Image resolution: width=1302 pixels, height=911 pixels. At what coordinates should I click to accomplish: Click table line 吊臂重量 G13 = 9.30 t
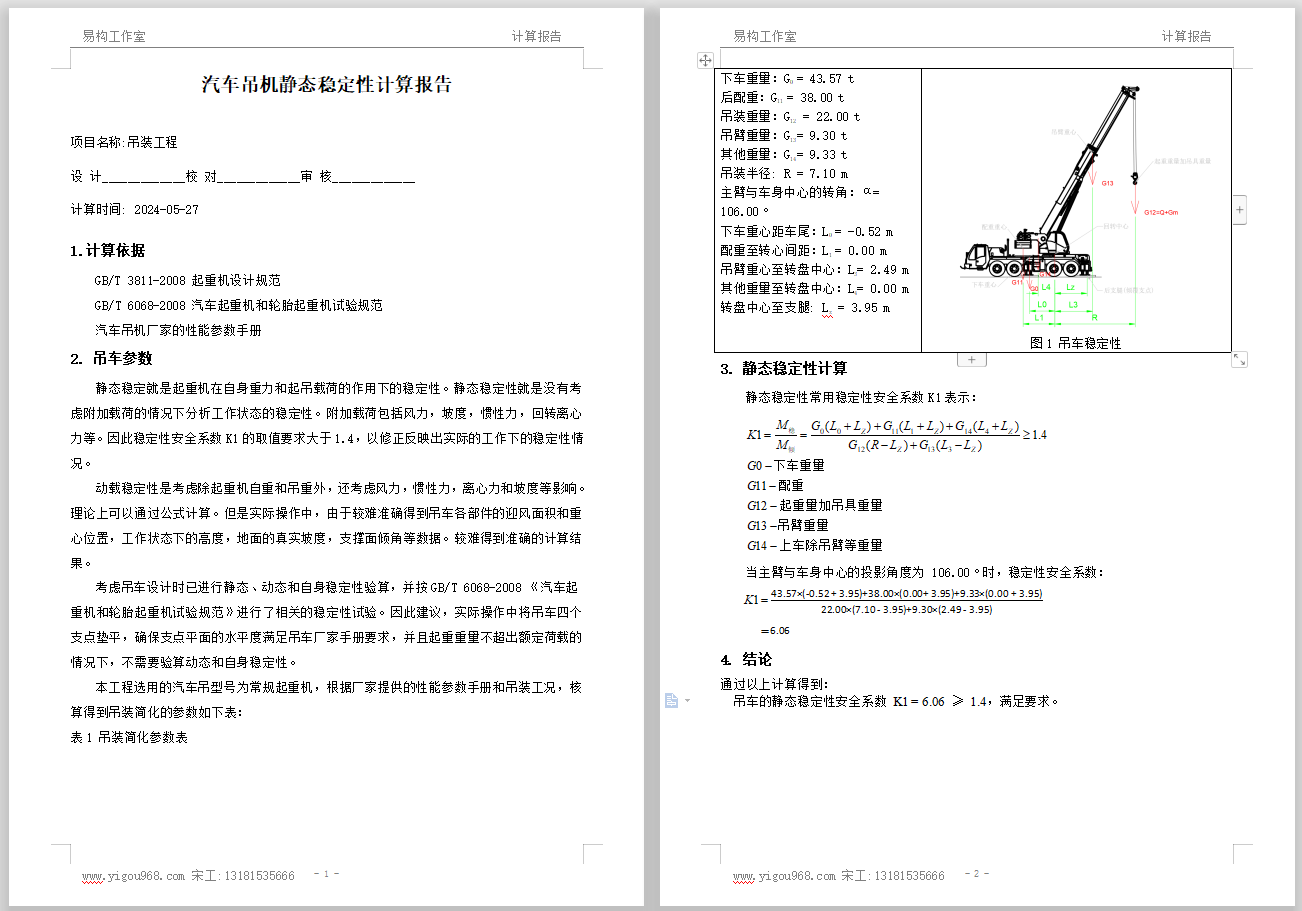784,136
